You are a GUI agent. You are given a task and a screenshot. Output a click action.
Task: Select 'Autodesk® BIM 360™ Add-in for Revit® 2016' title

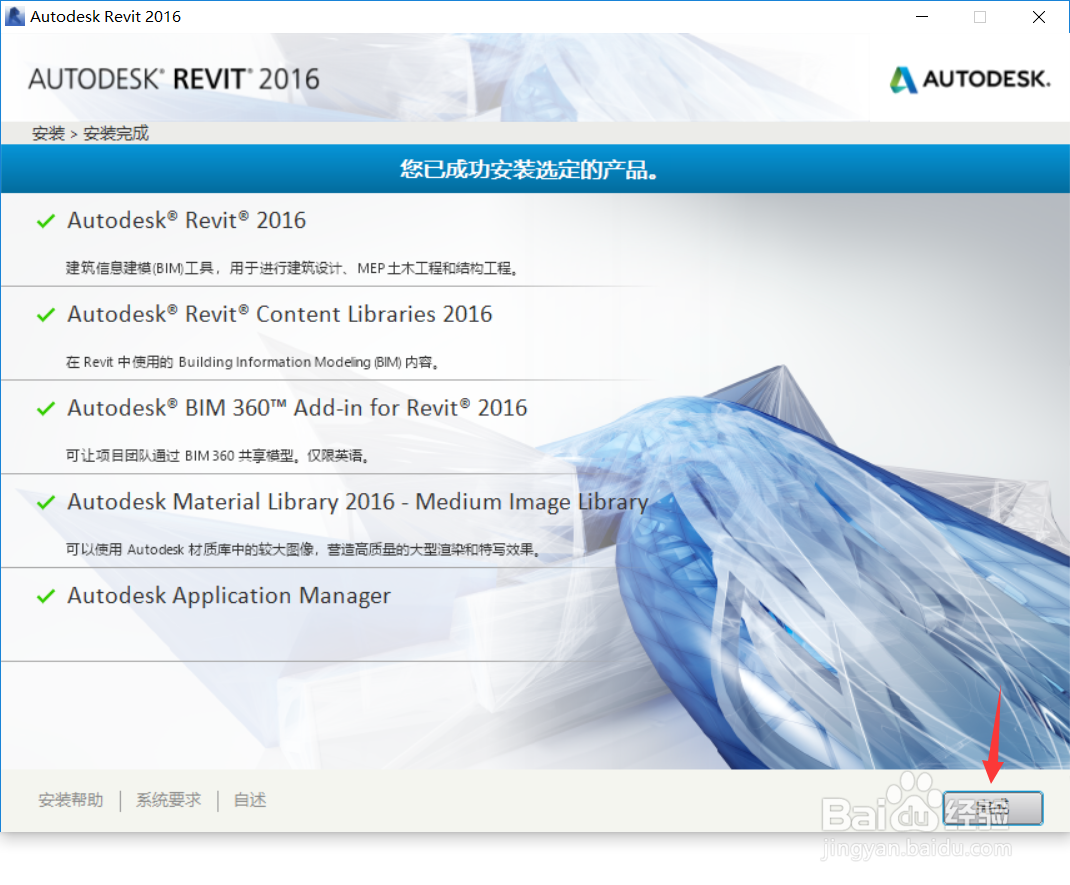pos(297,407)
